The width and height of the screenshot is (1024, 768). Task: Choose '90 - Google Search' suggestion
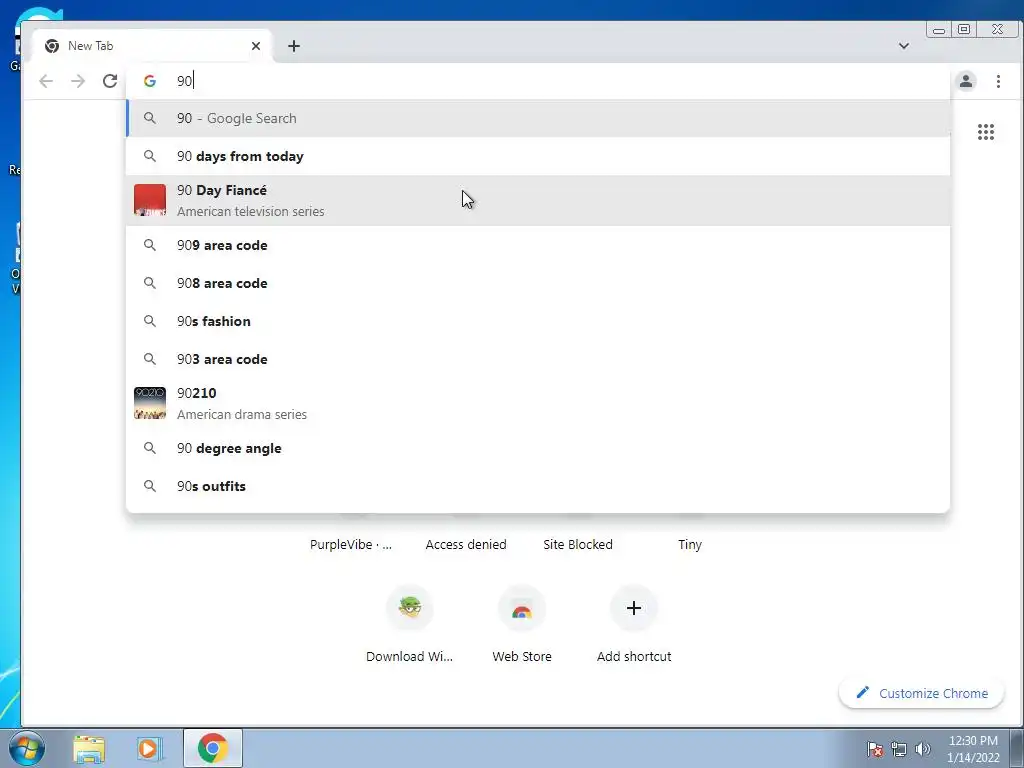point(538,118)
